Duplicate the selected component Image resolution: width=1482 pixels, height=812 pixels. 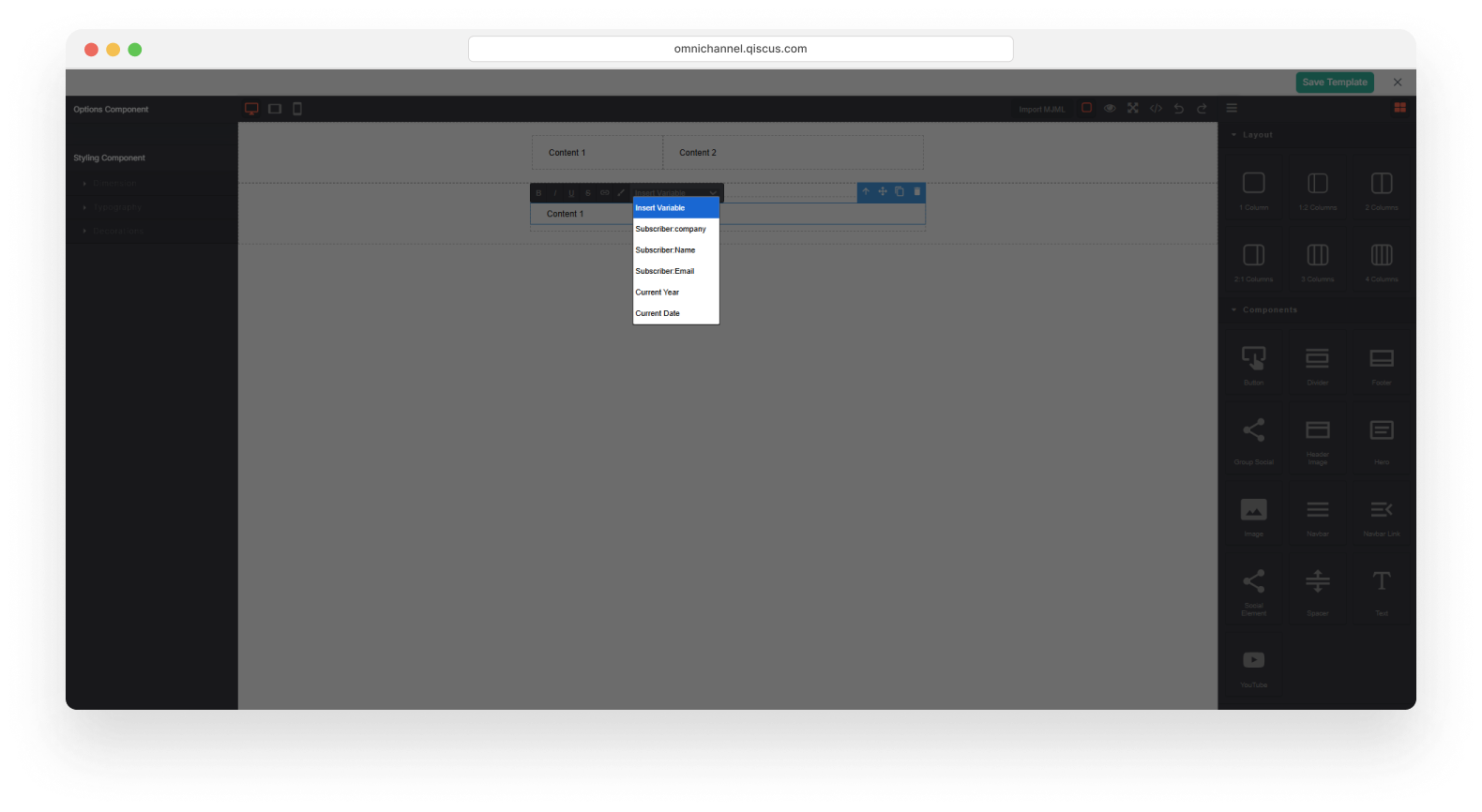click(900, 191)
